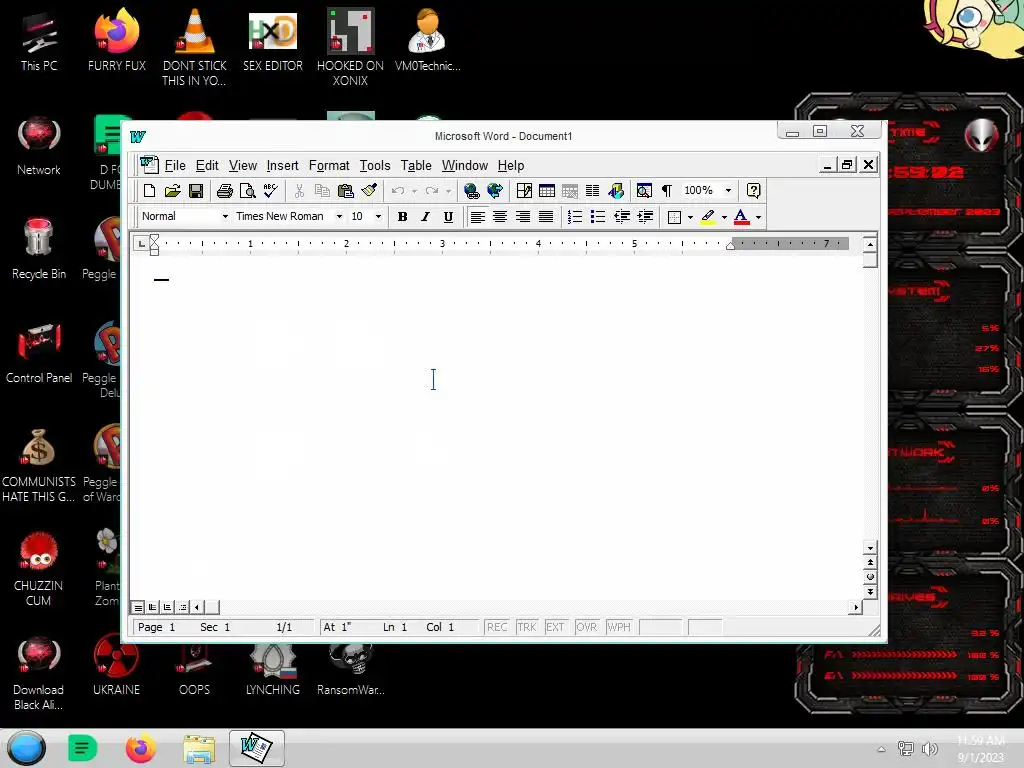Toggle Bold formatting
The image size is (1024, 768).
click(x=402, y=217)
